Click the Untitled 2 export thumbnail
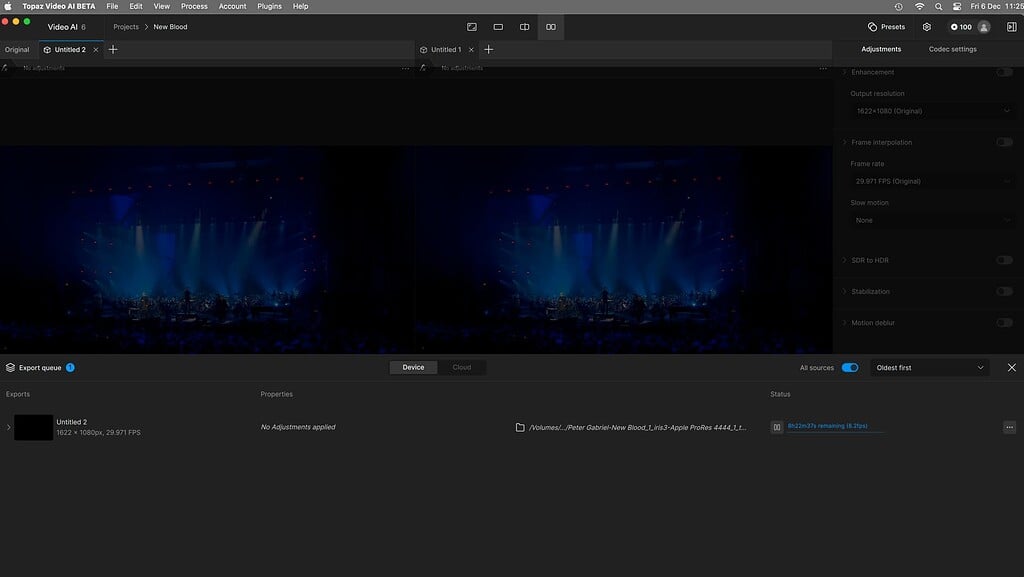Image resolution: width=1024 pixels, height=577 pixels. tap(33, 427)
